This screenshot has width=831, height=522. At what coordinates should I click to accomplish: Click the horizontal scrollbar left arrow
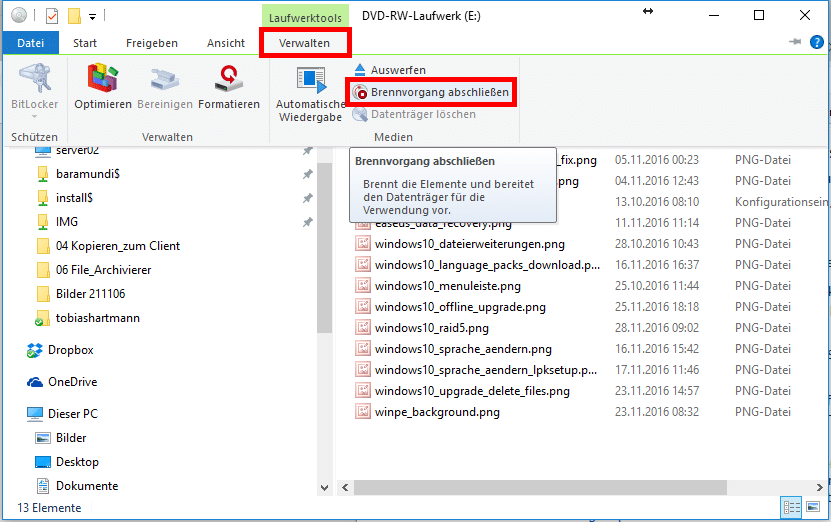345,487
